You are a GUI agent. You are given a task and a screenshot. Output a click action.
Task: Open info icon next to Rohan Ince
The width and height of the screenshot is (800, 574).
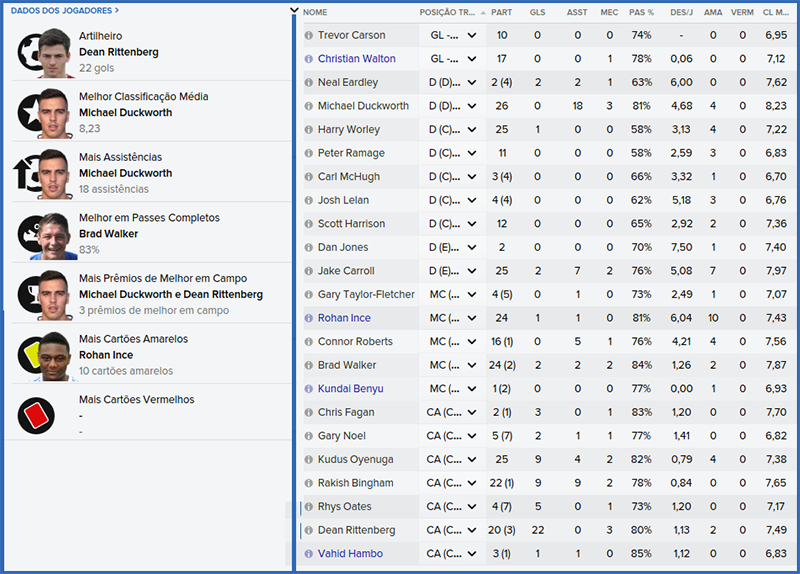(308, 318)
